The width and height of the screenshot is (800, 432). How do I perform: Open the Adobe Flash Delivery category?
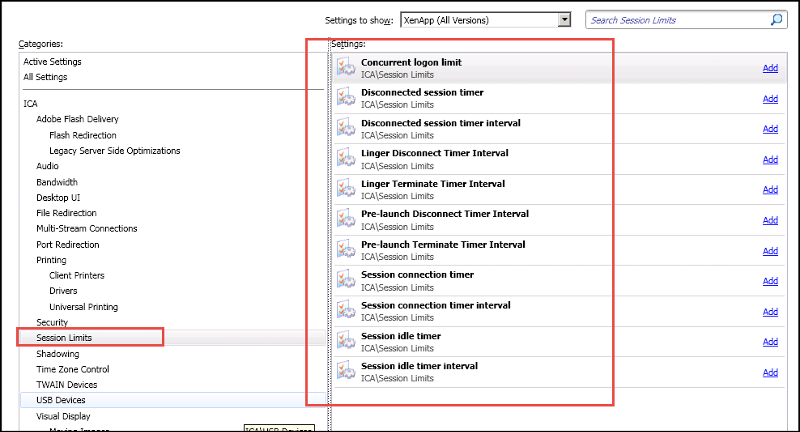[x=77, y=119]
